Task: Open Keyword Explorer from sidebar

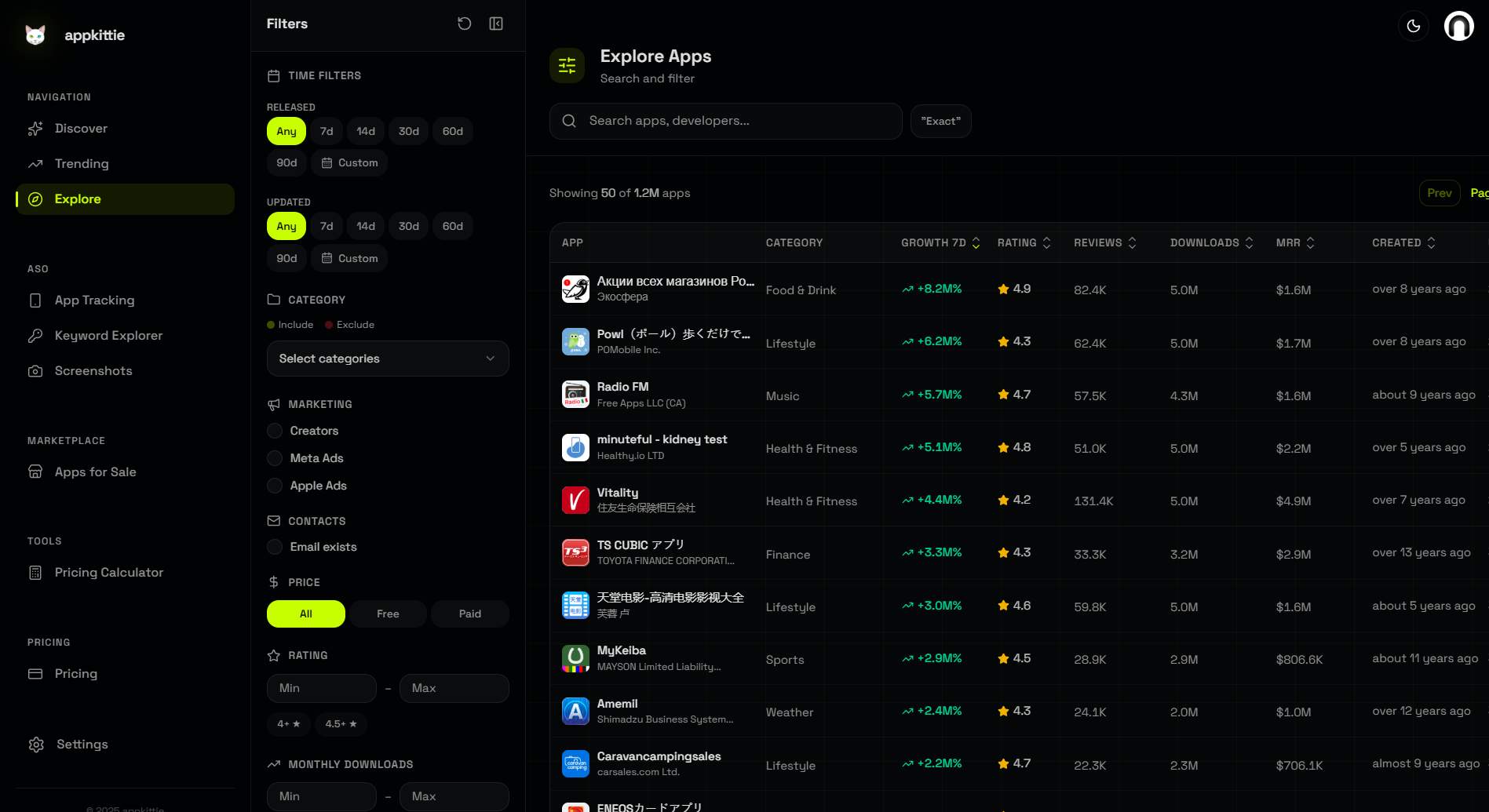Action: click(x=108, y=336)
